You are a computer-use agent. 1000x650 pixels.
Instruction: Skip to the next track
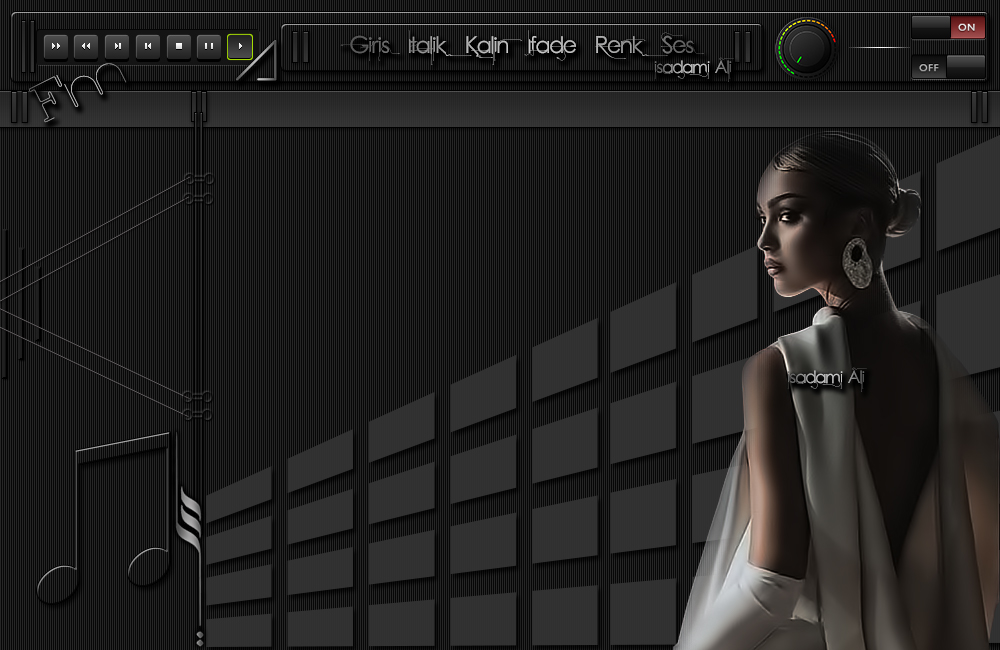point(117,47)
